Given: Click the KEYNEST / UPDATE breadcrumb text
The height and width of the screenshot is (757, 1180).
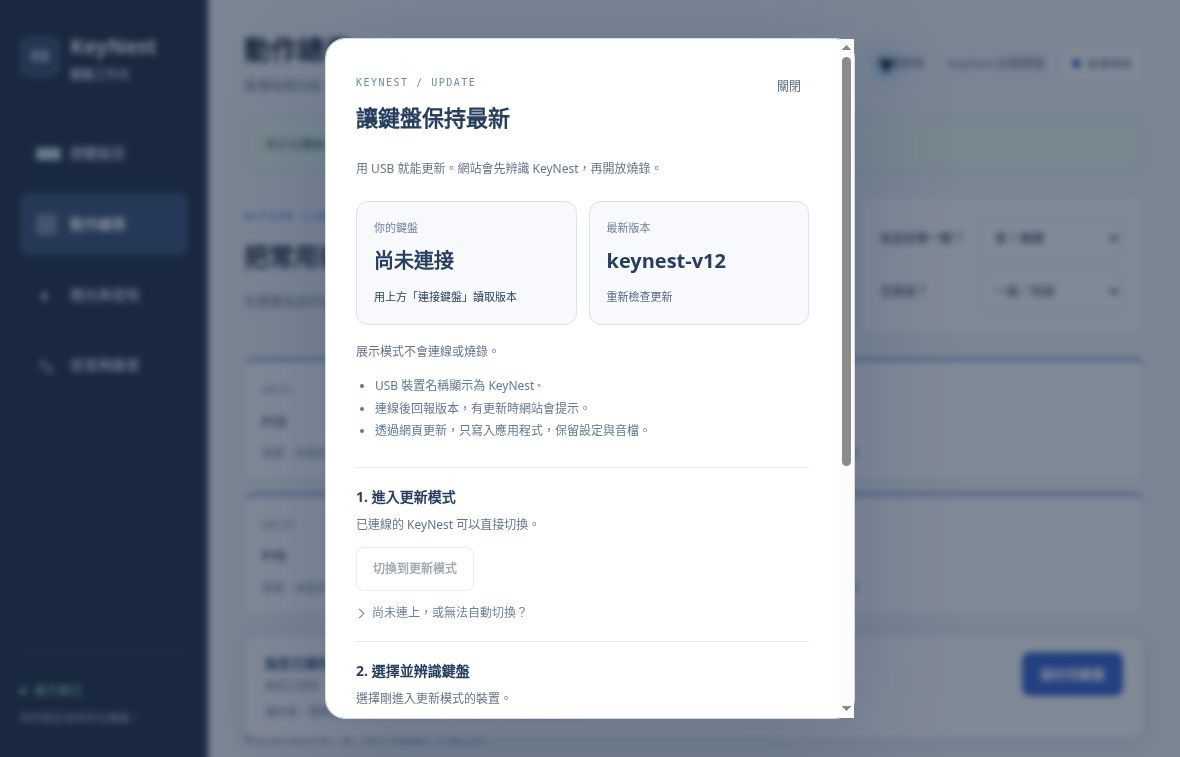Looking at the screenshot, I should click(415, 82).
